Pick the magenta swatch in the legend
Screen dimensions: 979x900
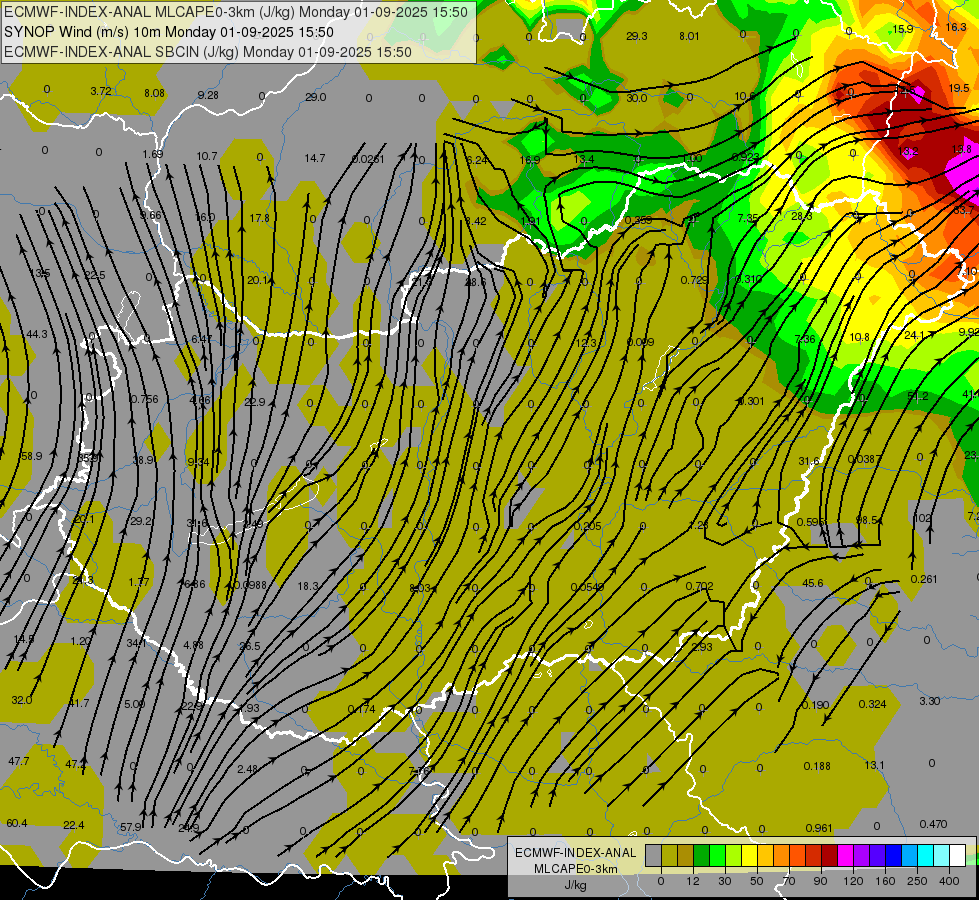click(x=846, y=855)
